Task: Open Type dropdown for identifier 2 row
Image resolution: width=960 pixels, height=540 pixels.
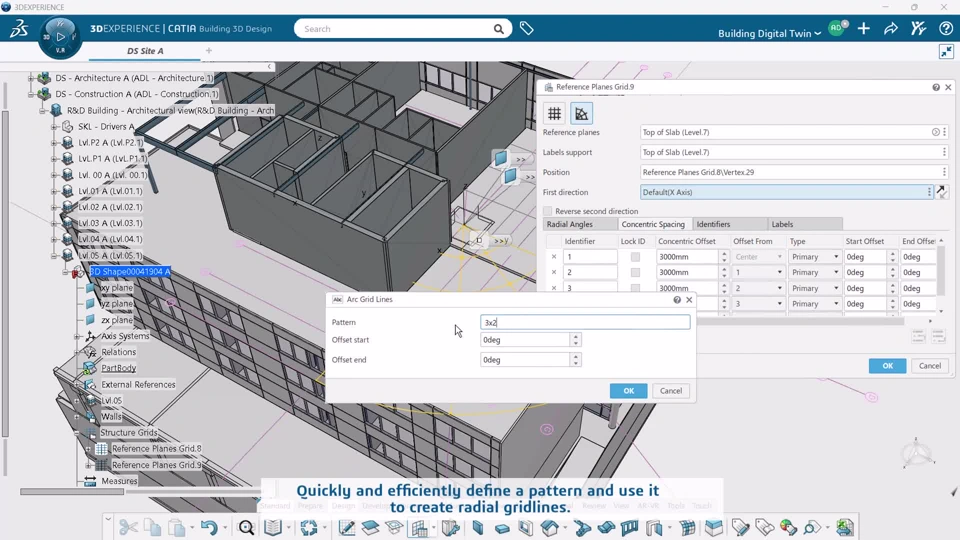Action: (836, 272)
